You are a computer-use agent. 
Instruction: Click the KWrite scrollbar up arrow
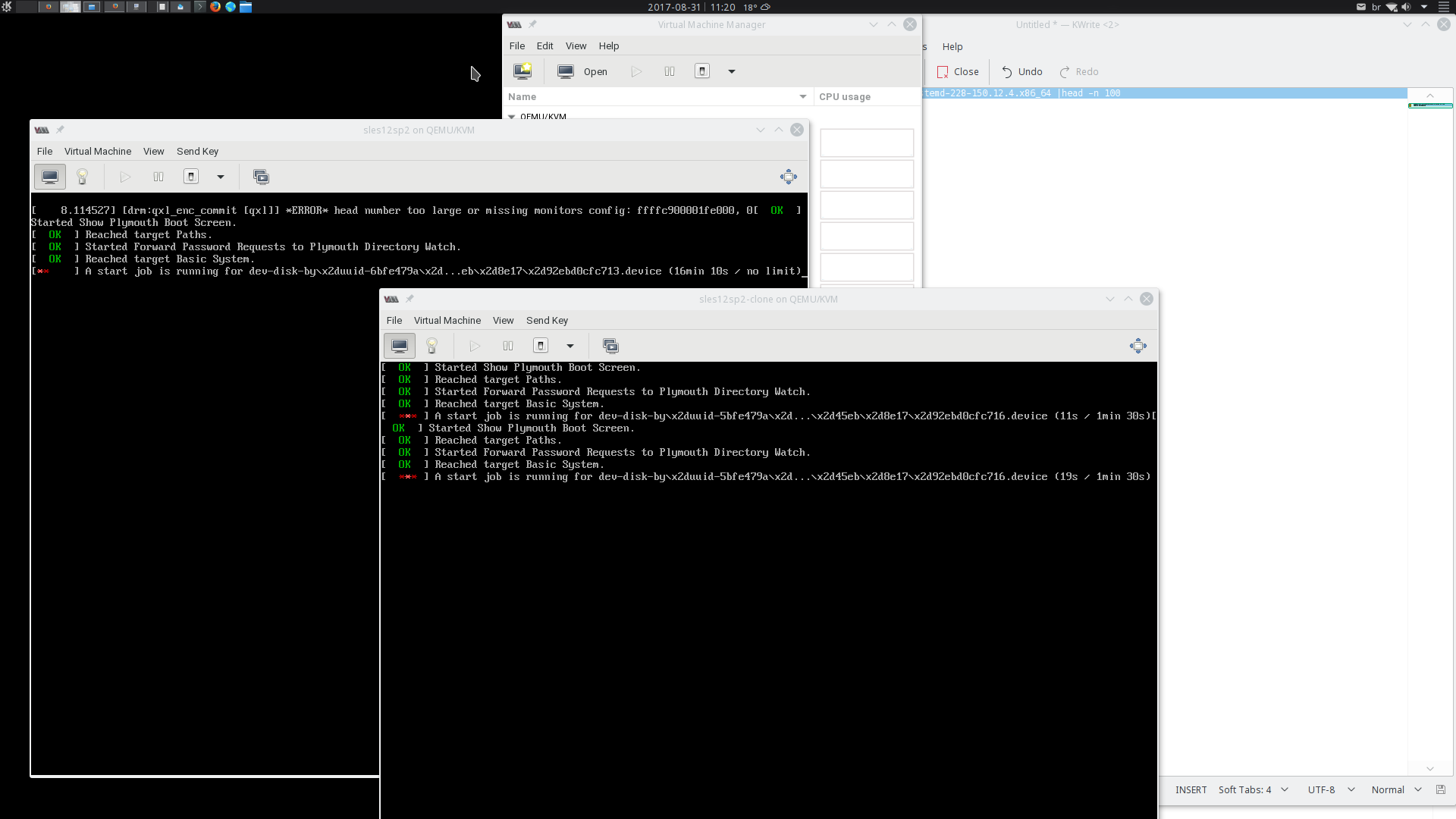pyautogui.click(x=1430, y=96)
